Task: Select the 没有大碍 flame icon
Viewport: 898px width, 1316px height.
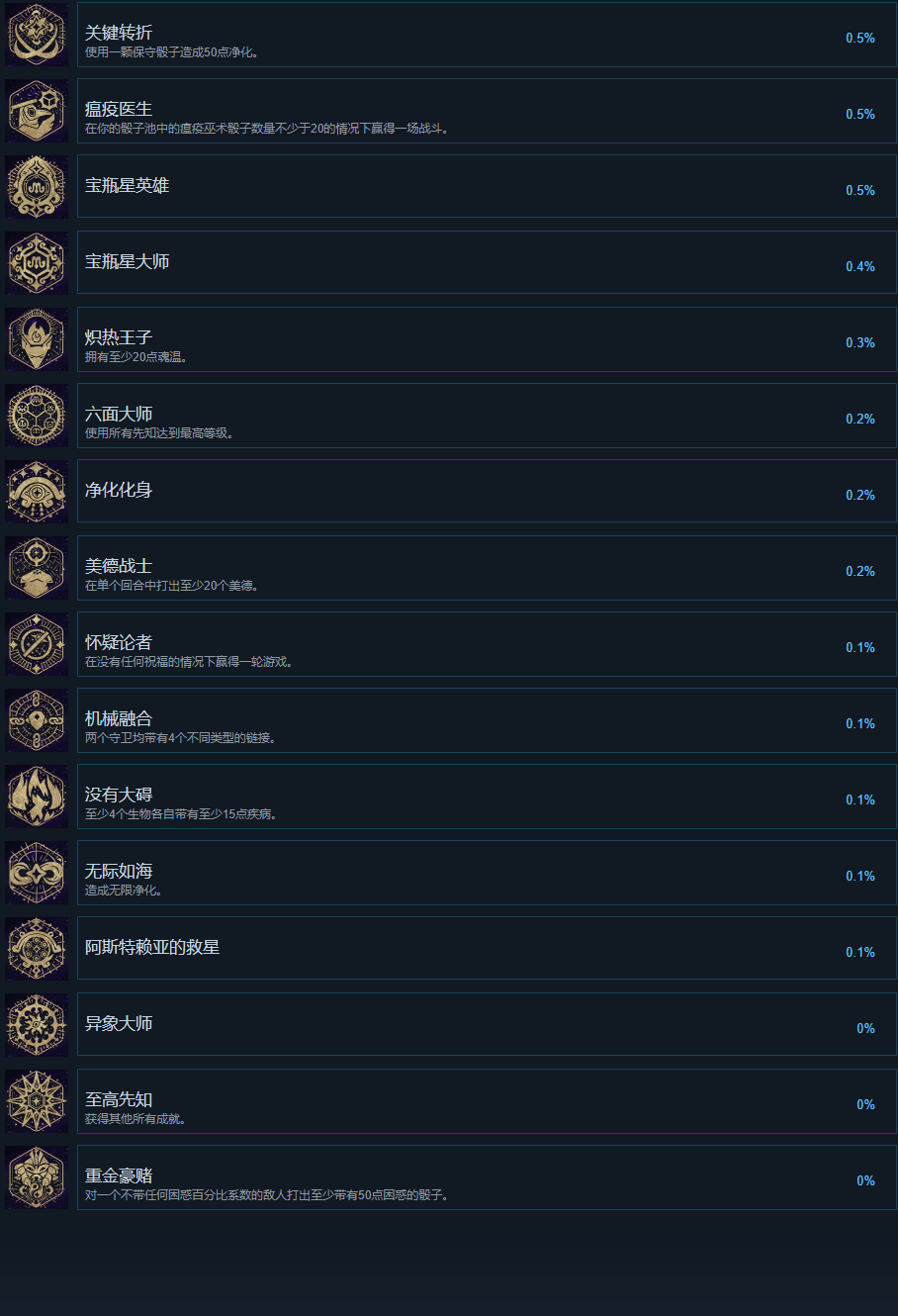Action: tap(38, 797)
